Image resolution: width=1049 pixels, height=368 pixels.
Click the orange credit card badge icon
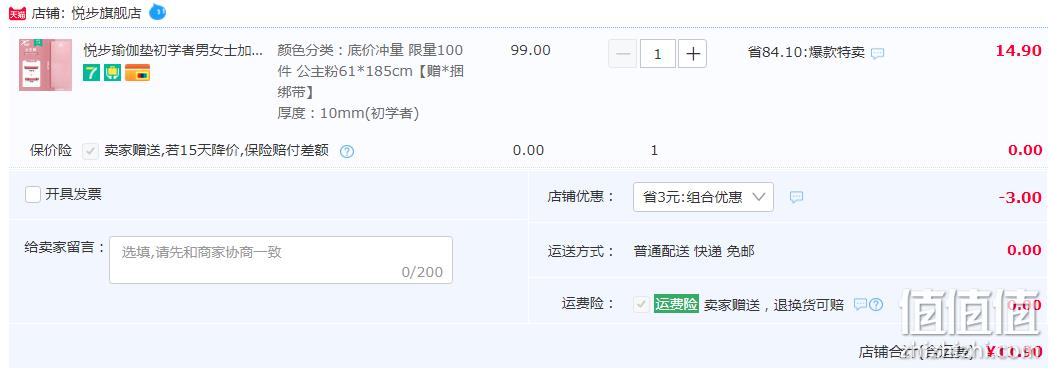[137, 73]
